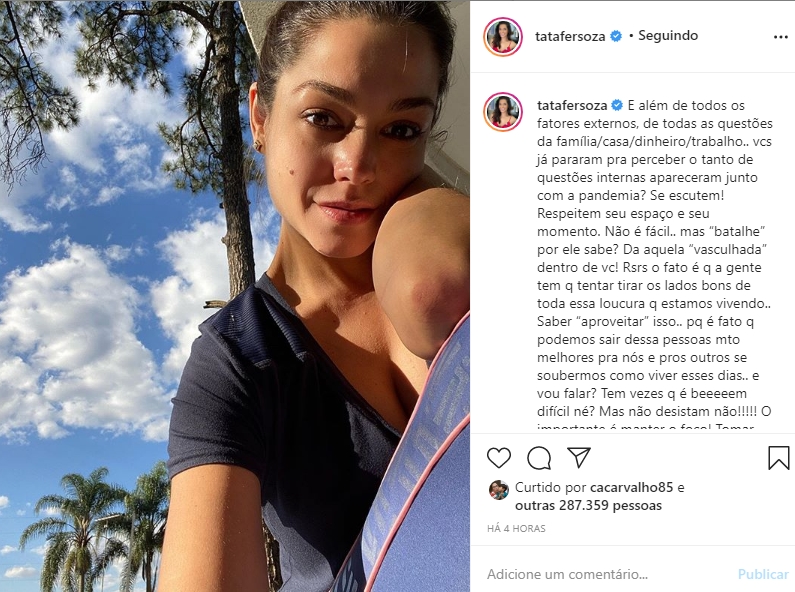Click the HÁ 4 HORAS timestamp

pos(516,529)
